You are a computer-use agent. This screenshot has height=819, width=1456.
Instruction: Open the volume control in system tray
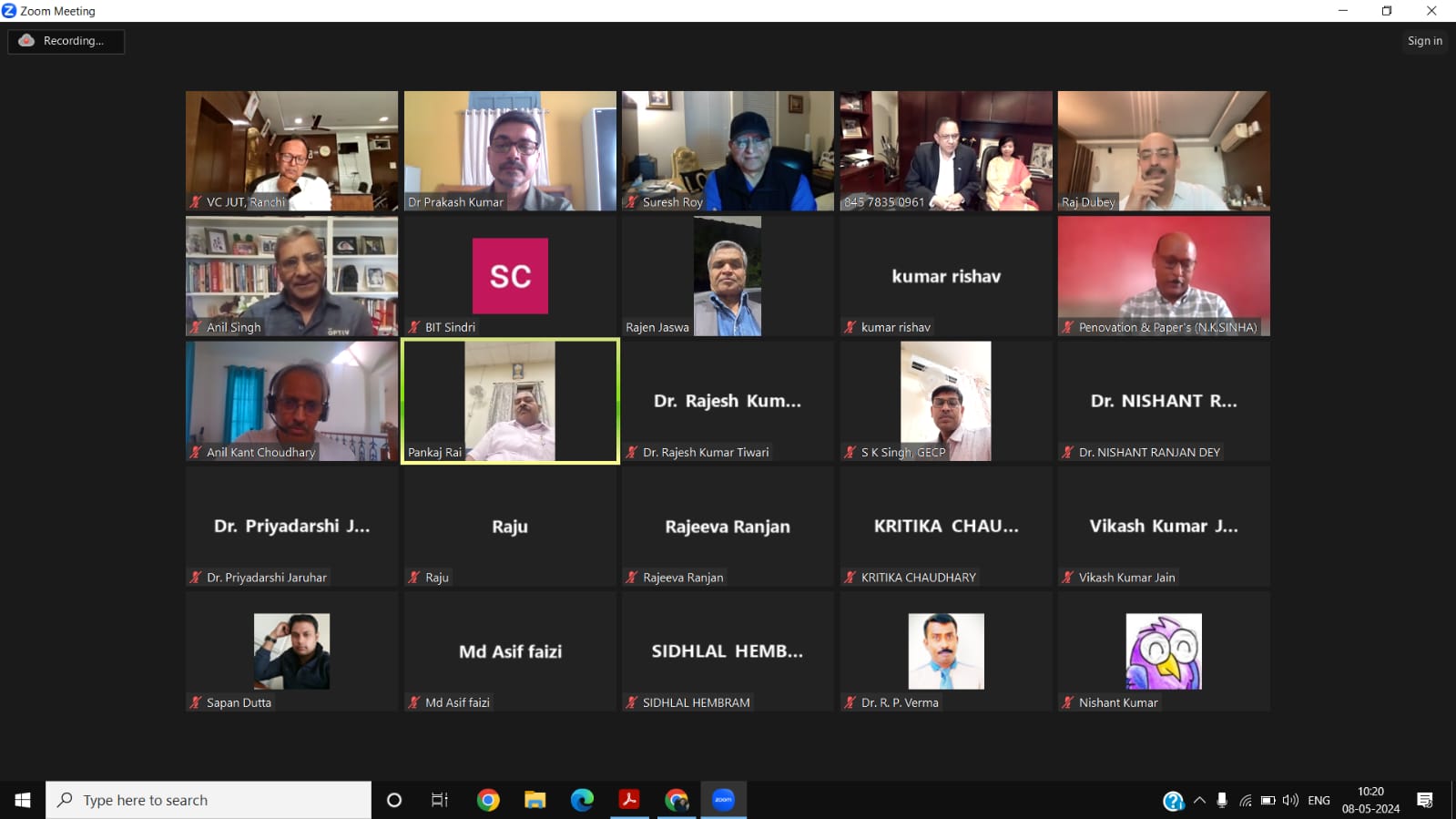tap(1290, 800)
